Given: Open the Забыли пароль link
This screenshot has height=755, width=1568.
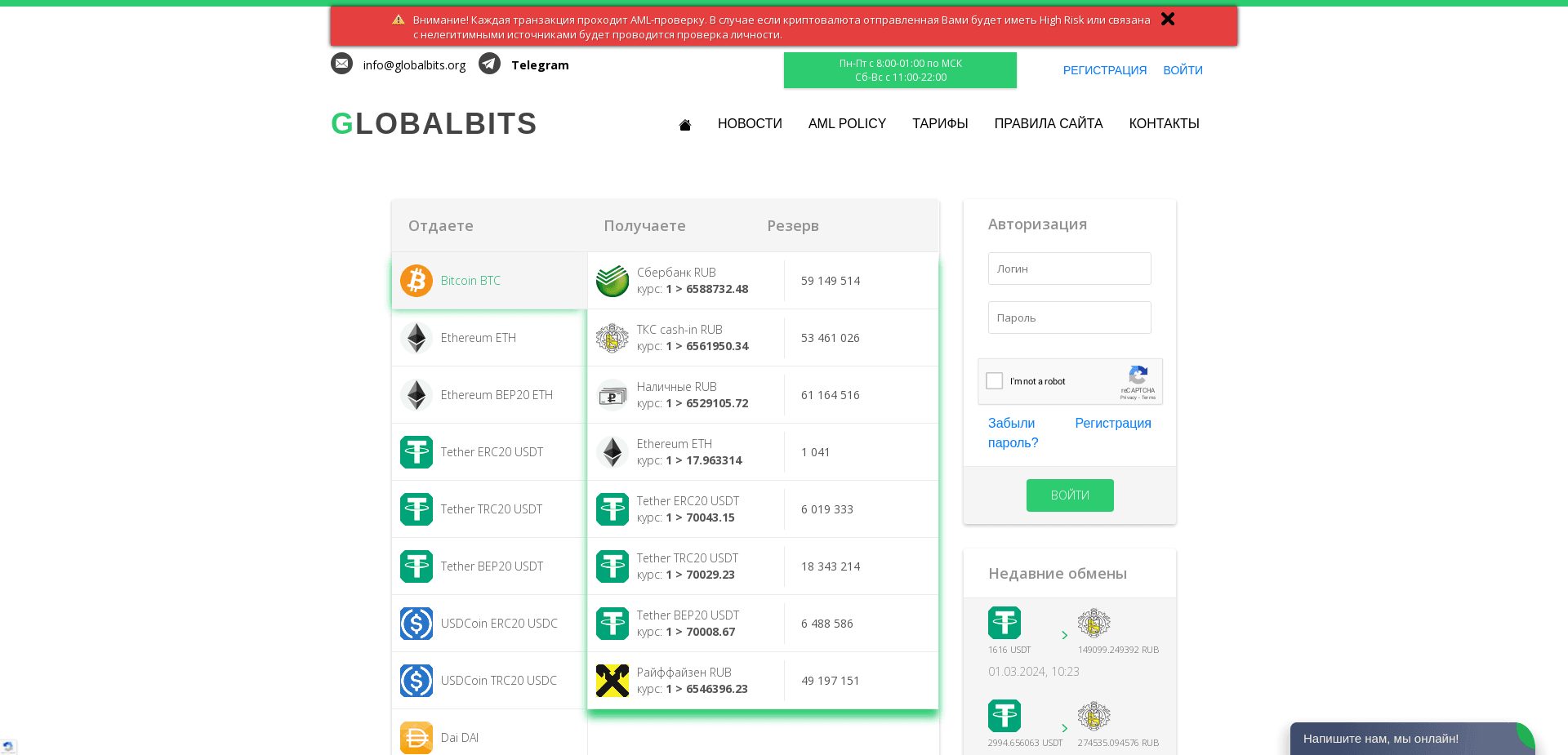Looking at the screenshot, I should click(x=1012, y=433).
